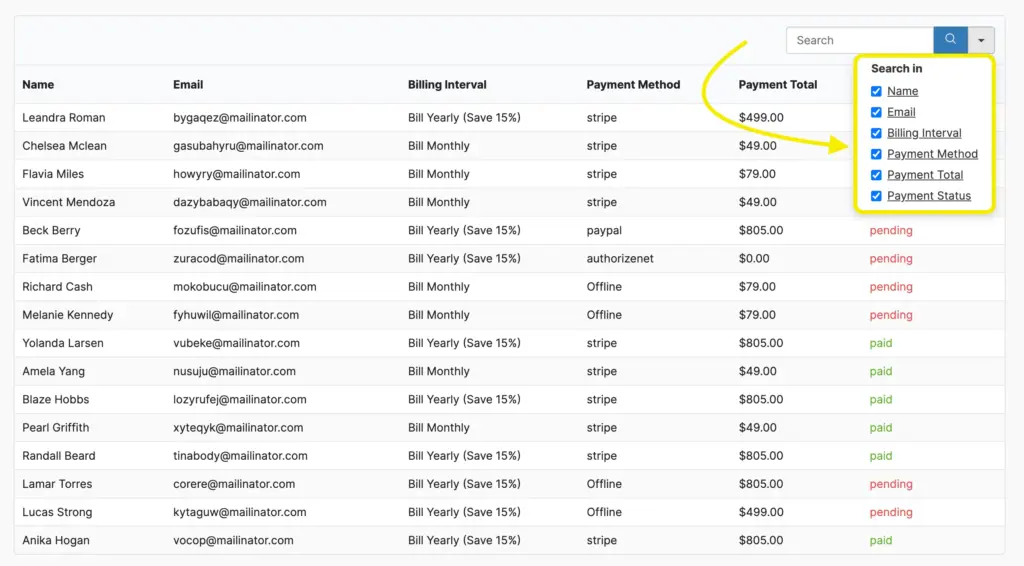Screen dimensions: 1024x566
Task: Click the Billing Interval label link
Action: (924, 133)
